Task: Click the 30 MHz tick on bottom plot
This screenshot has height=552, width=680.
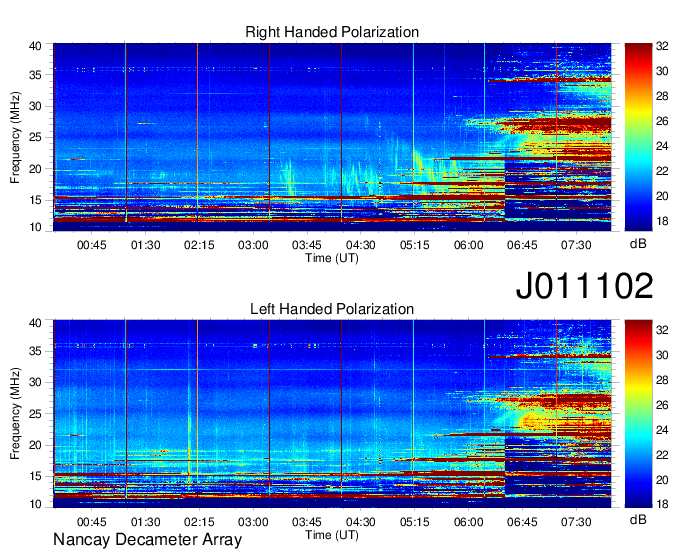Action: [x=35, y=382]
